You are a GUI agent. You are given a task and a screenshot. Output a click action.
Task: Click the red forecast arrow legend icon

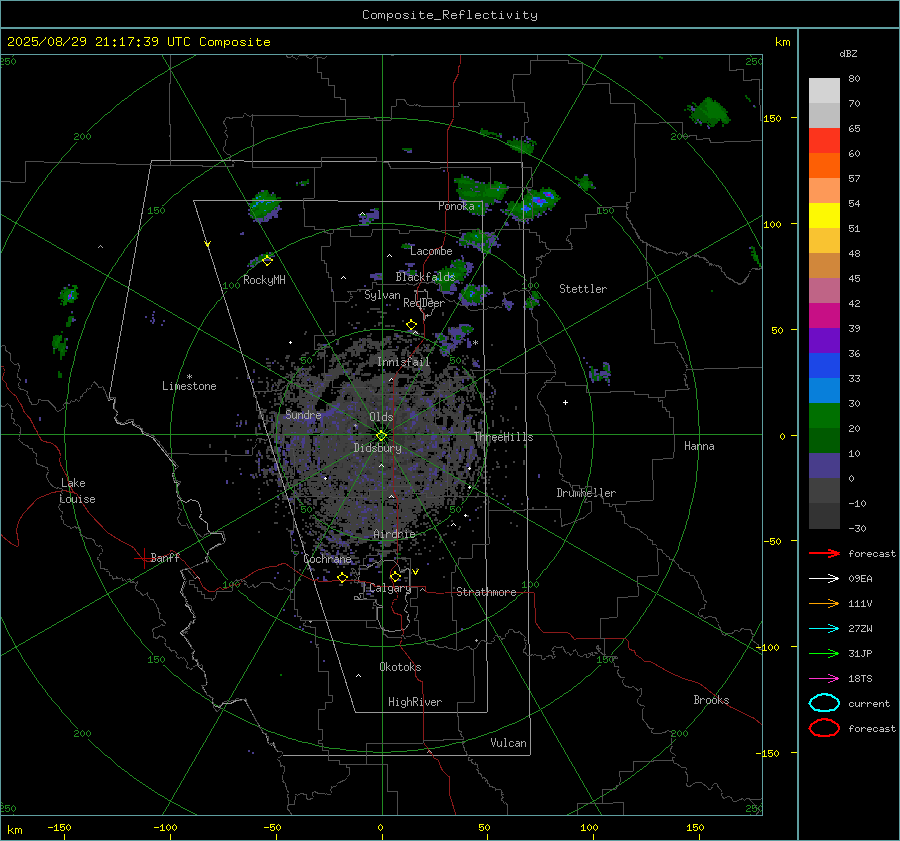tap(824, 553)
